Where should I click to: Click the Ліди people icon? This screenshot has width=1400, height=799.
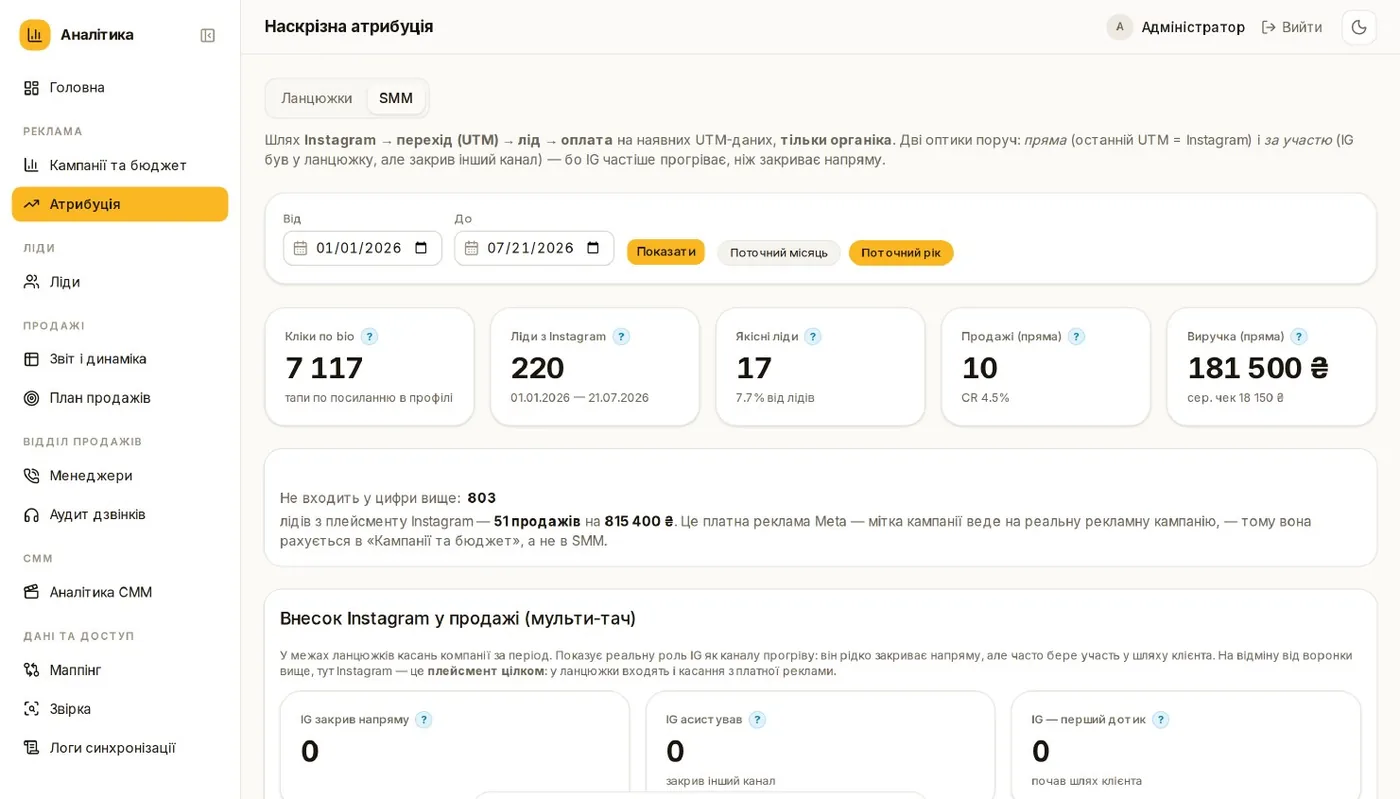(32, 282)
